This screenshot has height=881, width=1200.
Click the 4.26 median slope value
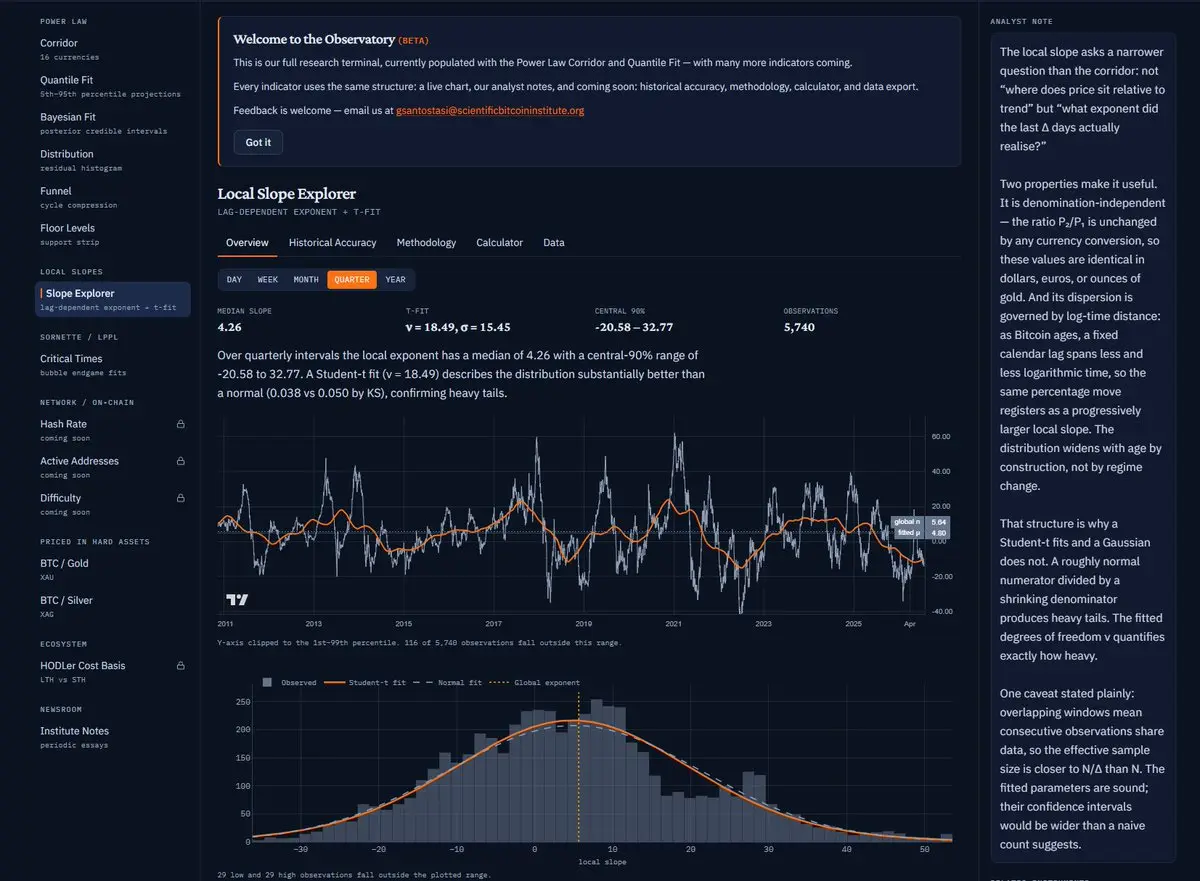229,327
